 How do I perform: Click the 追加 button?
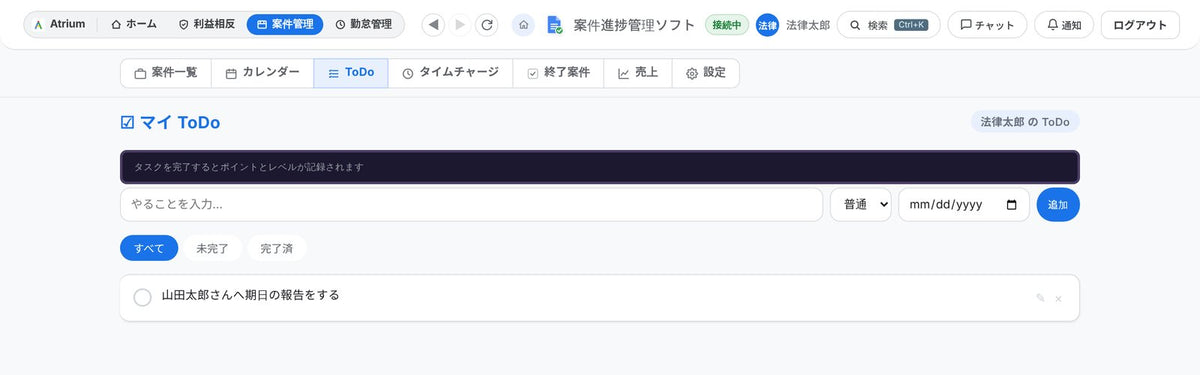coord(1058,204)
